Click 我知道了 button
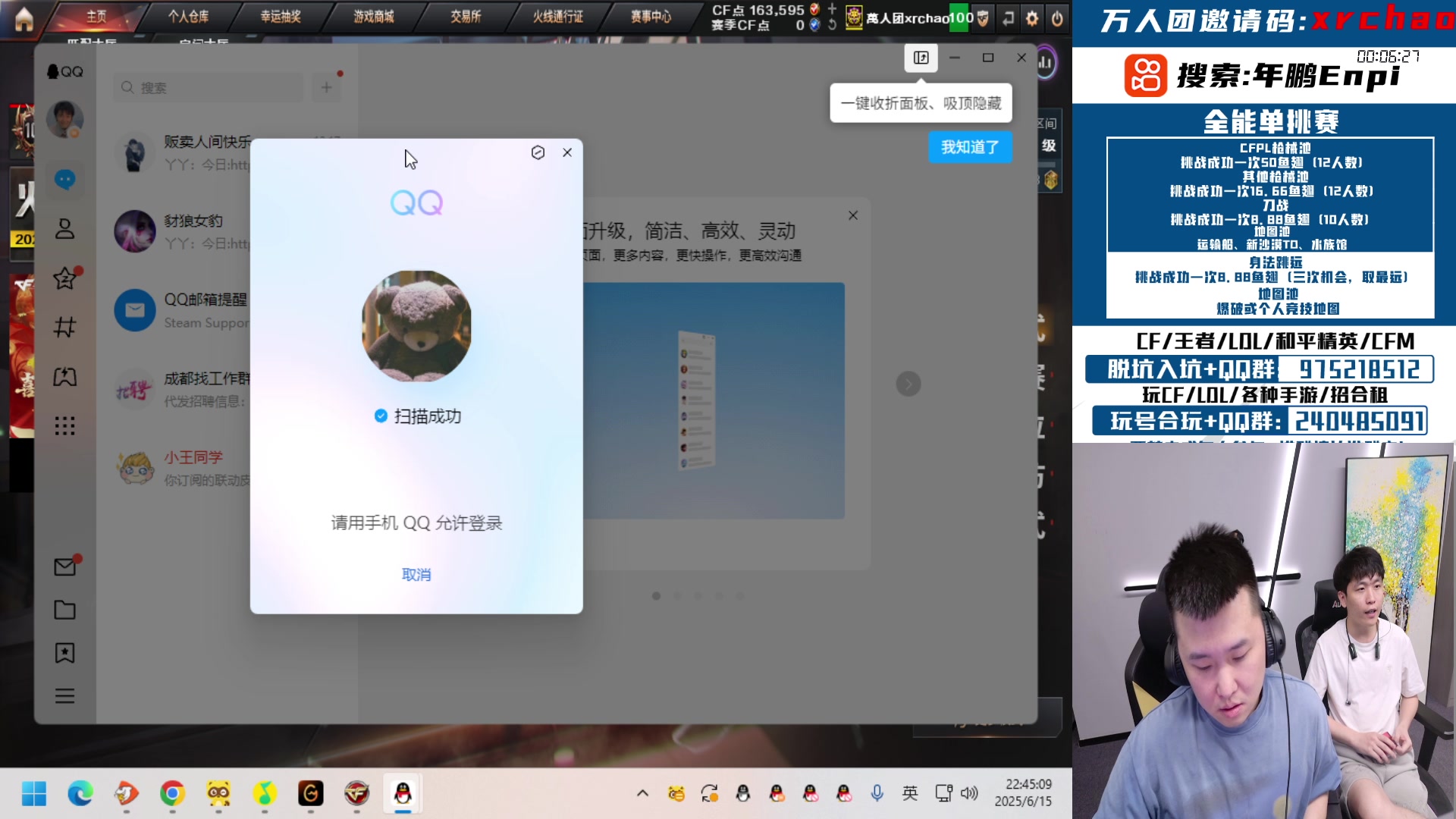The image size is (1456, 819). point(970,147)
